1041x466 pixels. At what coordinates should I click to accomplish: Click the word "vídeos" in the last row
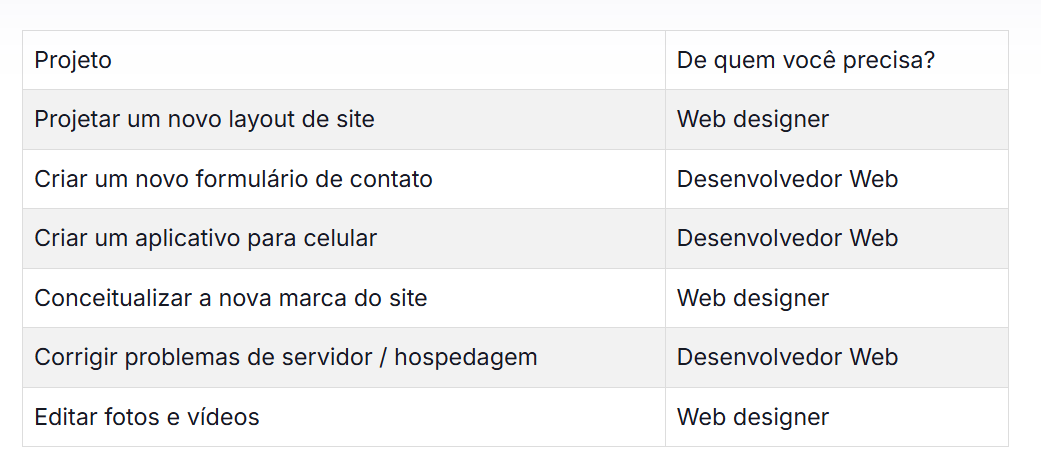pyautogui.click(x=228, y=417)
